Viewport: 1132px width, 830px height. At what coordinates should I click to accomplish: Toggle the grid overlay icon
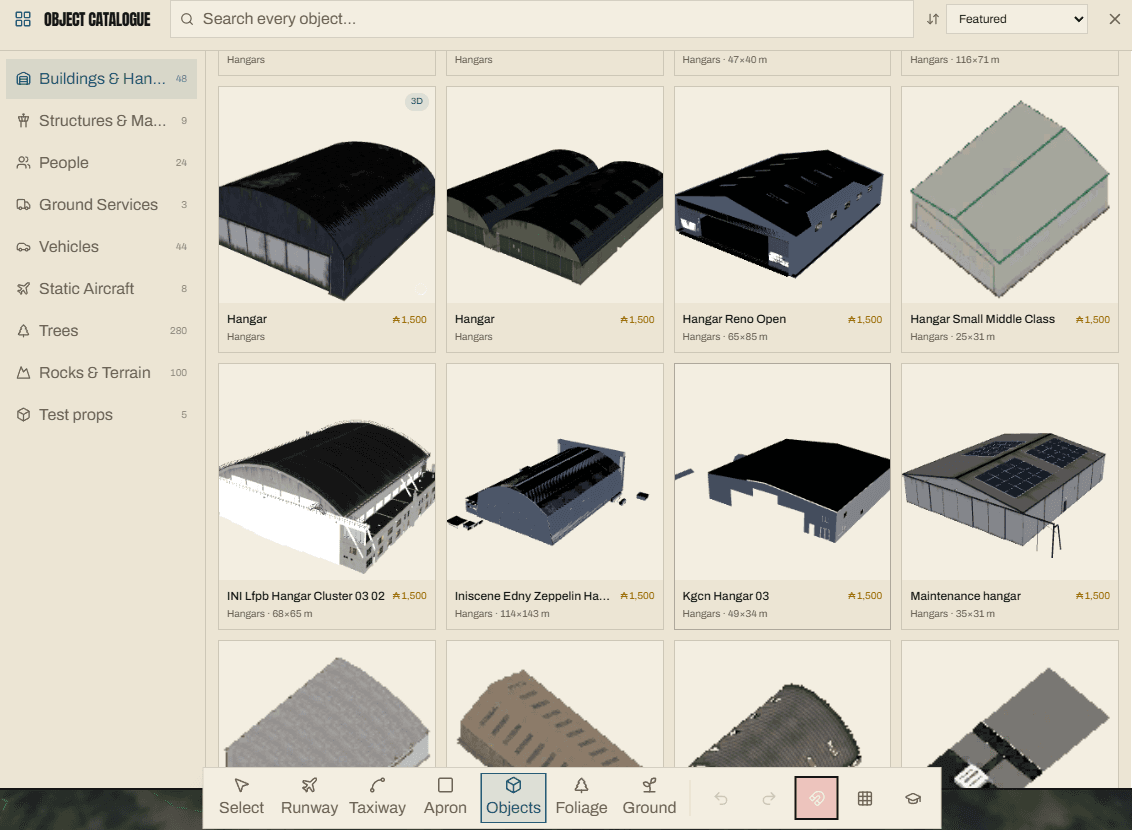[865, 798]
